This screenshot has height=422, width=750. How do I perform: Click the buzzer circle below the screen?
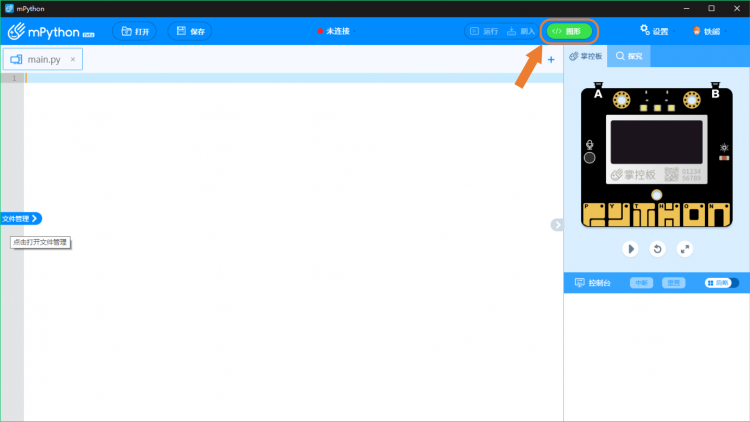click(x=657, y=195)
